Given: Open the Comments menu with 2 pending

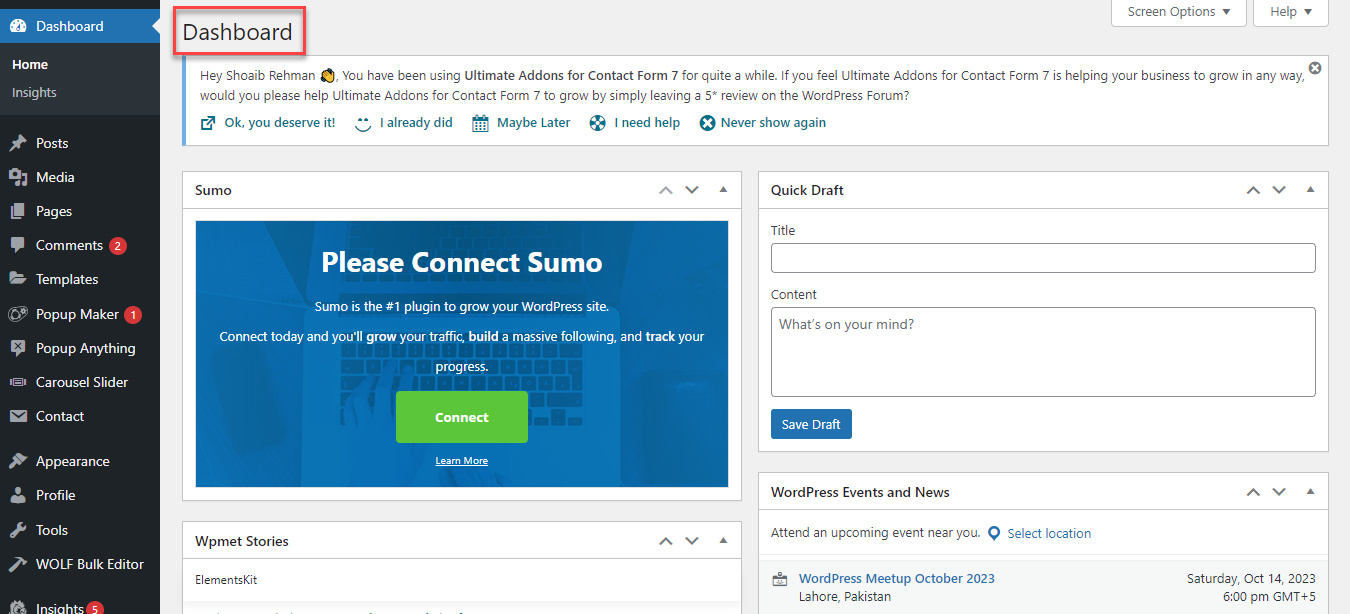Looking at the screenshot, I should (x=80, y=245).
